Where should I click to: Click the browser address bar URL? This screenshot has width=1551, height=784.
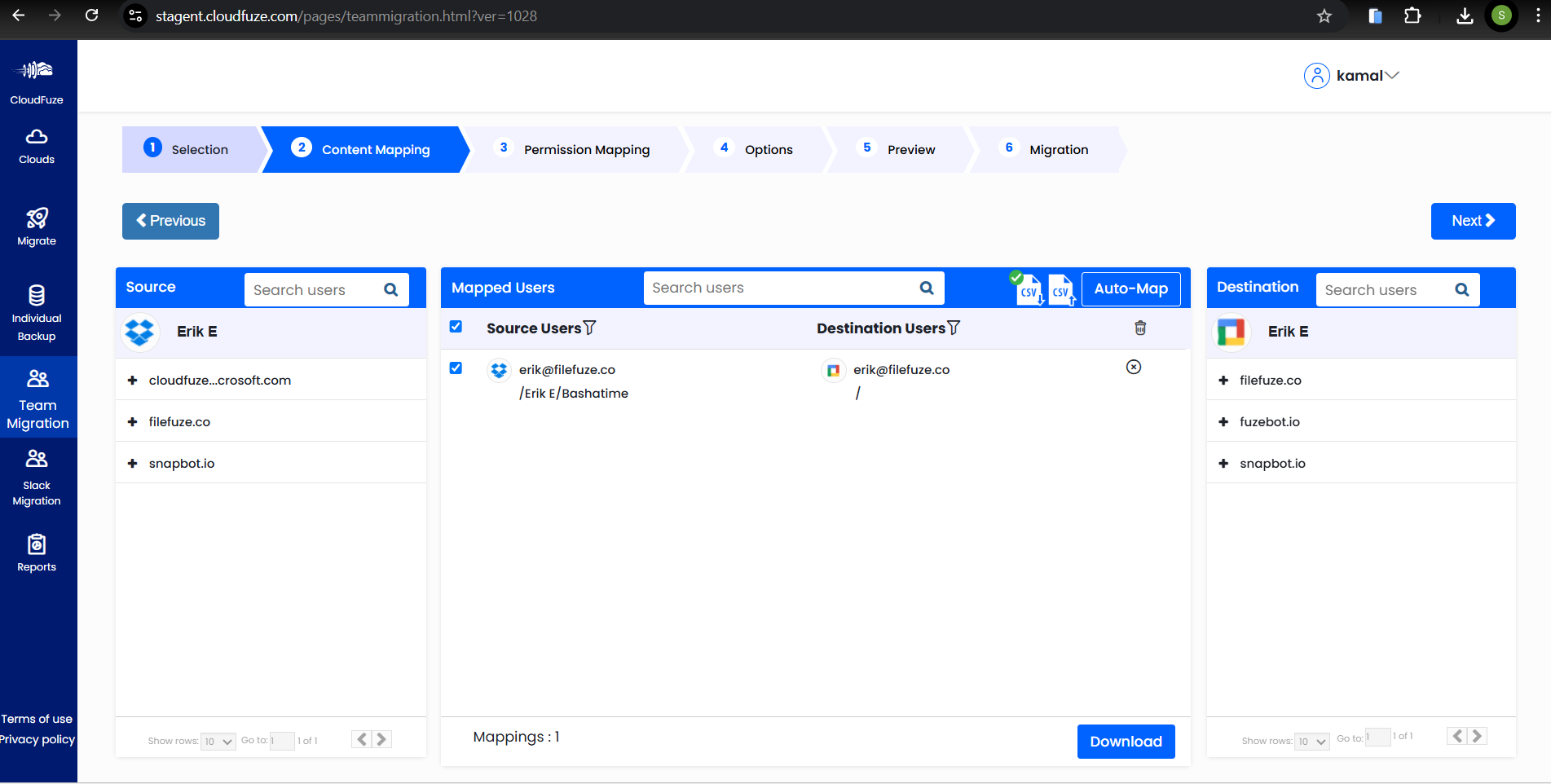pyautogui.click(x=346, y=15)
